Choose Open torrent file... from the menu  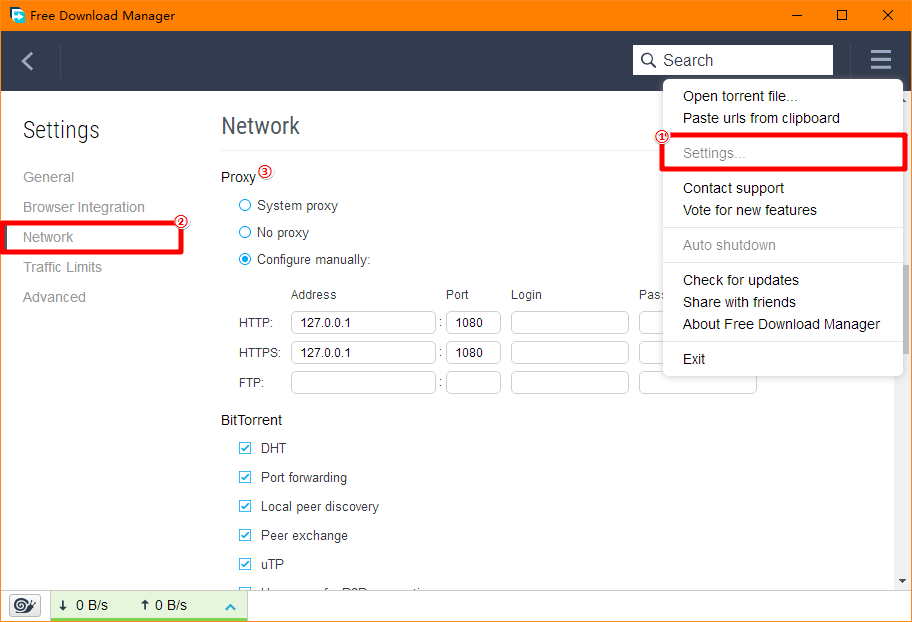740,96
